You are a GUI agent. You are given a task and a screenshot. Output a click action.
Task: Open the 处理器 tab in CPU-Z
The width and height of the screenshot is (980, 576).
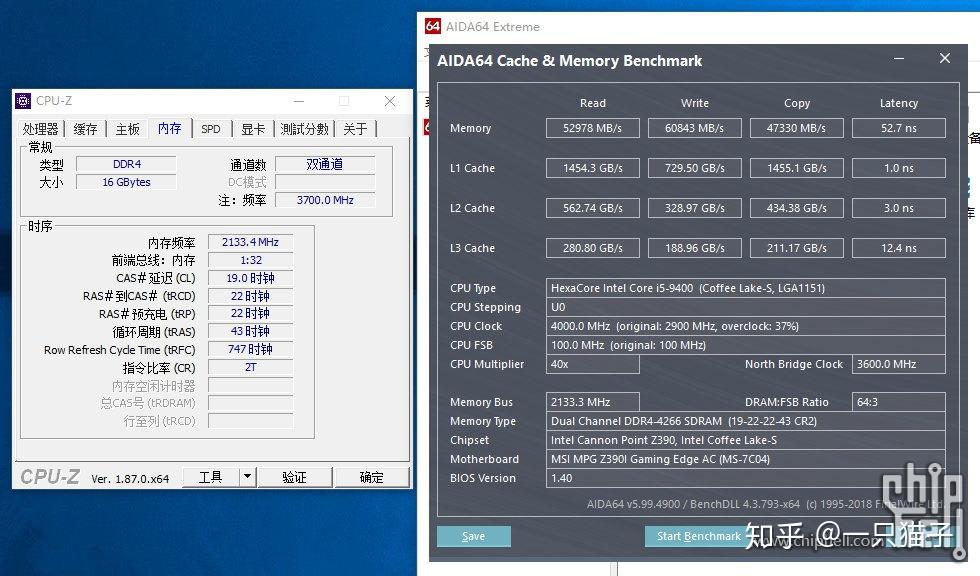pos(40,129)
